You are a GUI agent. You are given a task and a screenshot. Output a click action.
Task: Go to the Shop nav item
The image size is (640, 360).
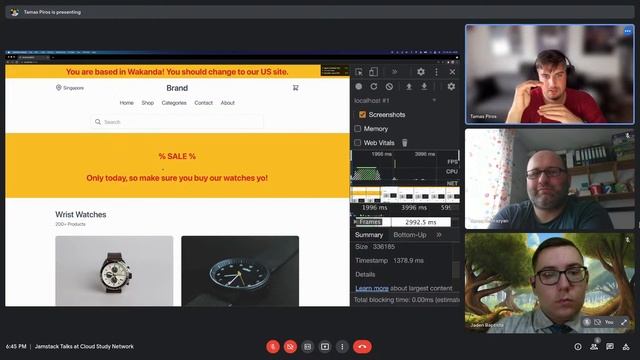pyautogui.click(x=148, y=103)
